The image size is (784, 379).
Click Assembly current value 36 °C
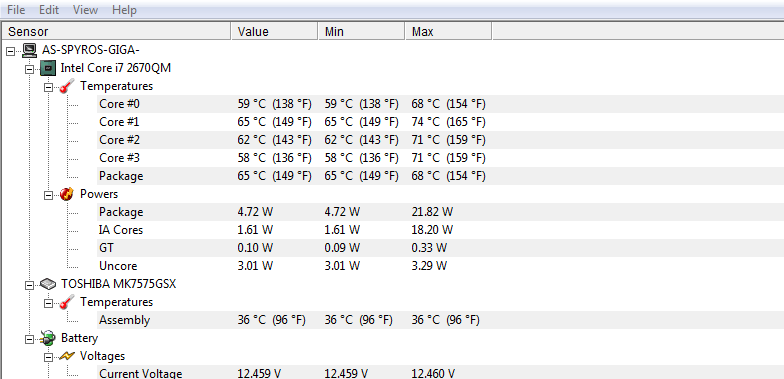272,320
